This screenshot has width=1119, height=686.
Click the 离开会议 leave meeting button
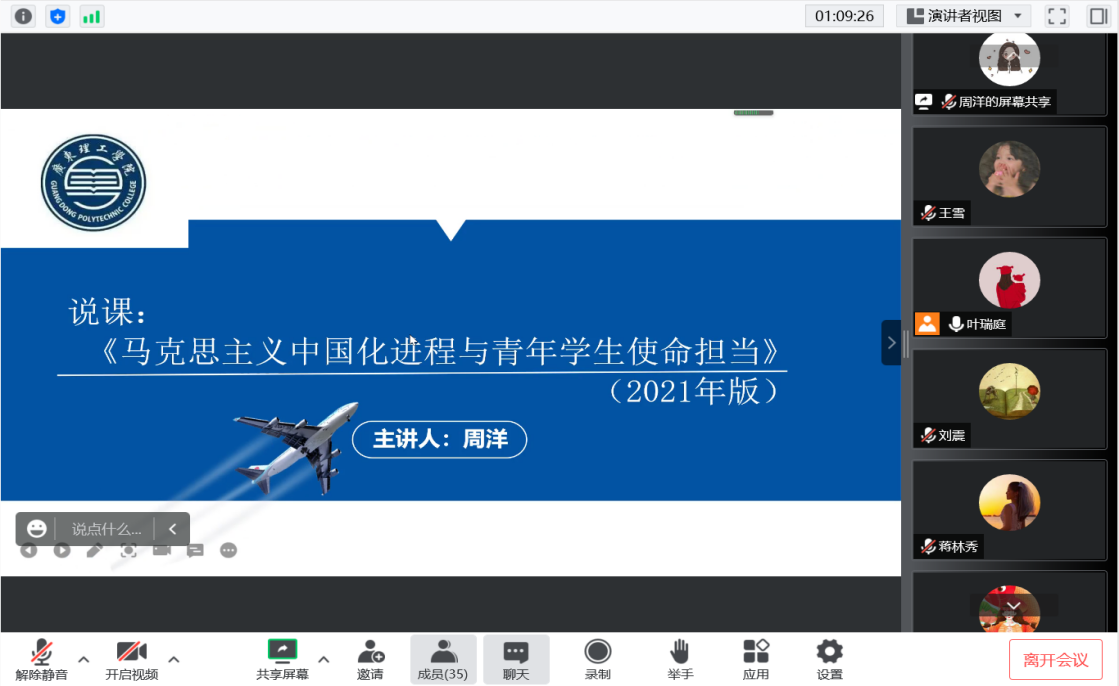tap(1055, 660)
